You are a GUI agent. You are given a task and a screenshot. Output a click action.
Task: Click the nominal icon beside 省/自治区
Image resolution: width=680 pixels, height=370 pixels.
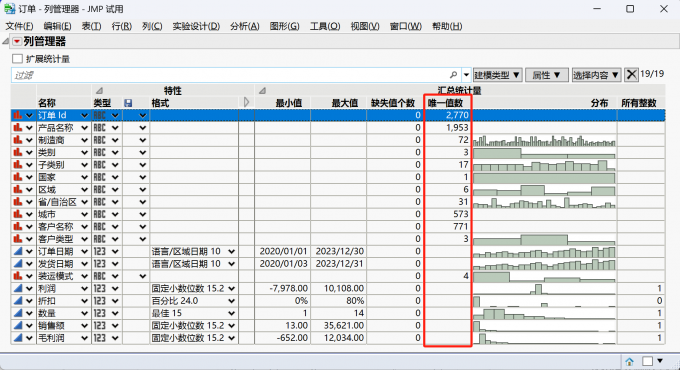tap(17, 202)
